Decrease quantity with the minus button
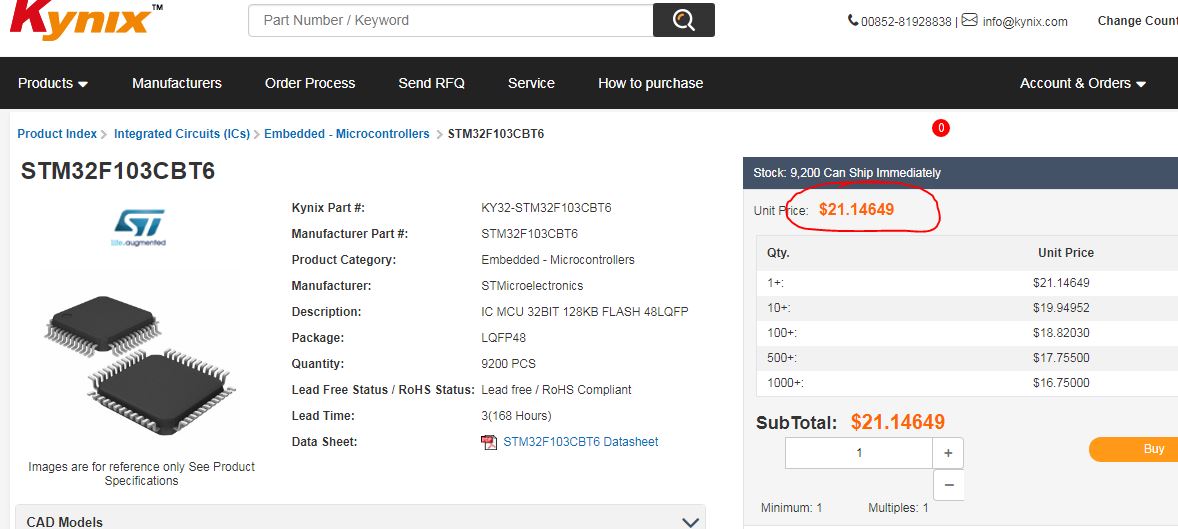This screenshot has height=529, width=1178. (x=948, y=485)
